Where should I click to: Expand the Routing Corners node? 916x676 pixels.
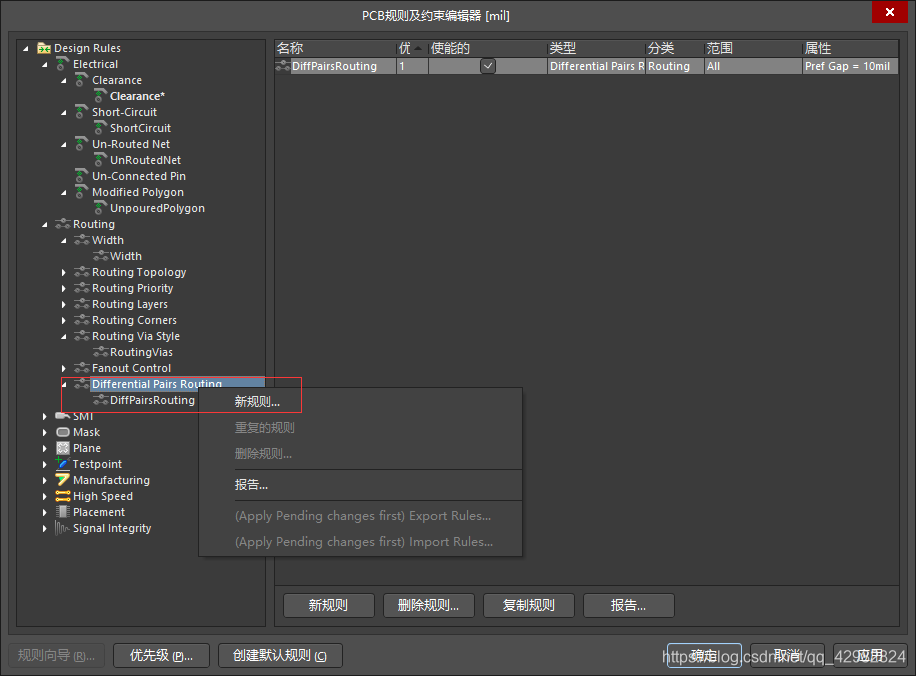click(64, 320)
